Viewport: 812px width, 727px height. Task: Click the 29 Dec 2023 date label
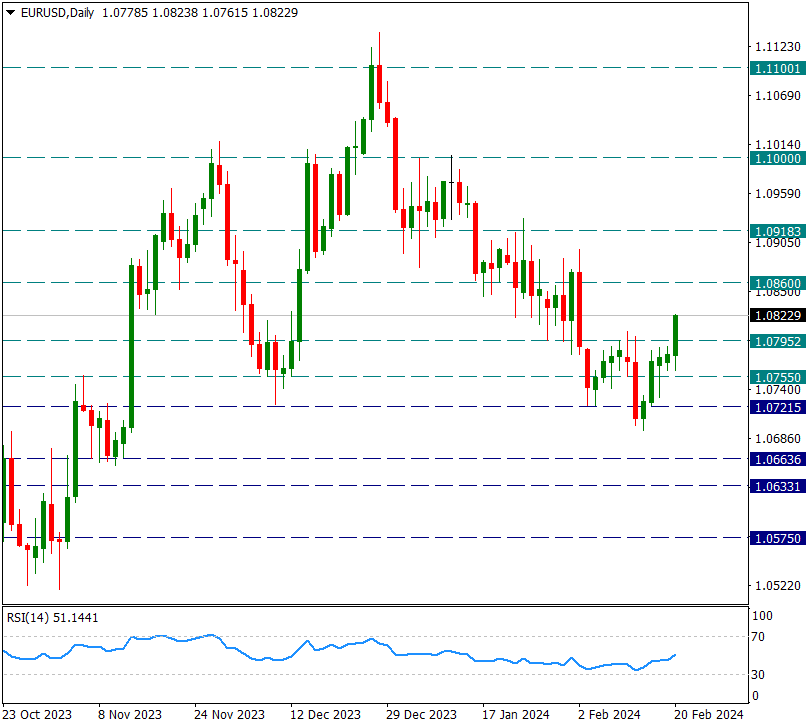pyautogui.click(x=422, y=715)
